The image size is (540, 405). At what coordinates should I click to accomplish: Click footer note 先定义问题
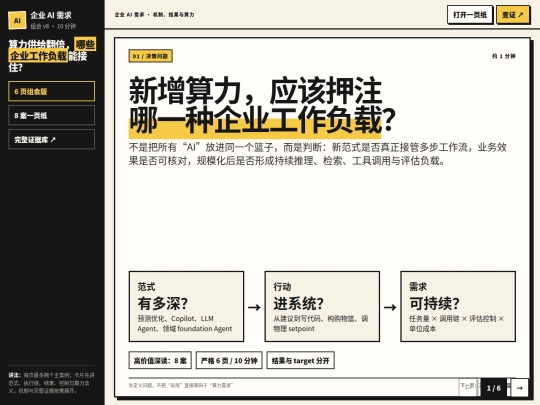click(181, 386)
